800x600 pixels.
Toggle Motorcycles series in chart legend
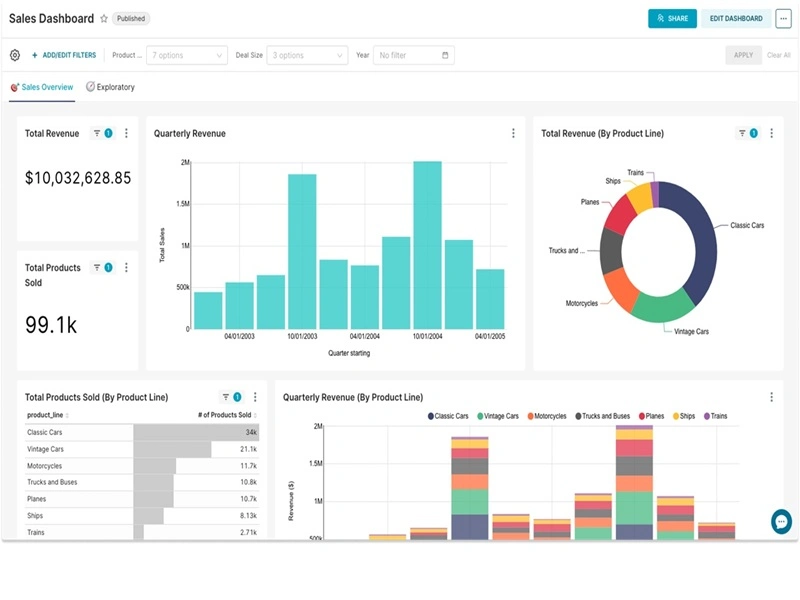click(x=548, y=415)
